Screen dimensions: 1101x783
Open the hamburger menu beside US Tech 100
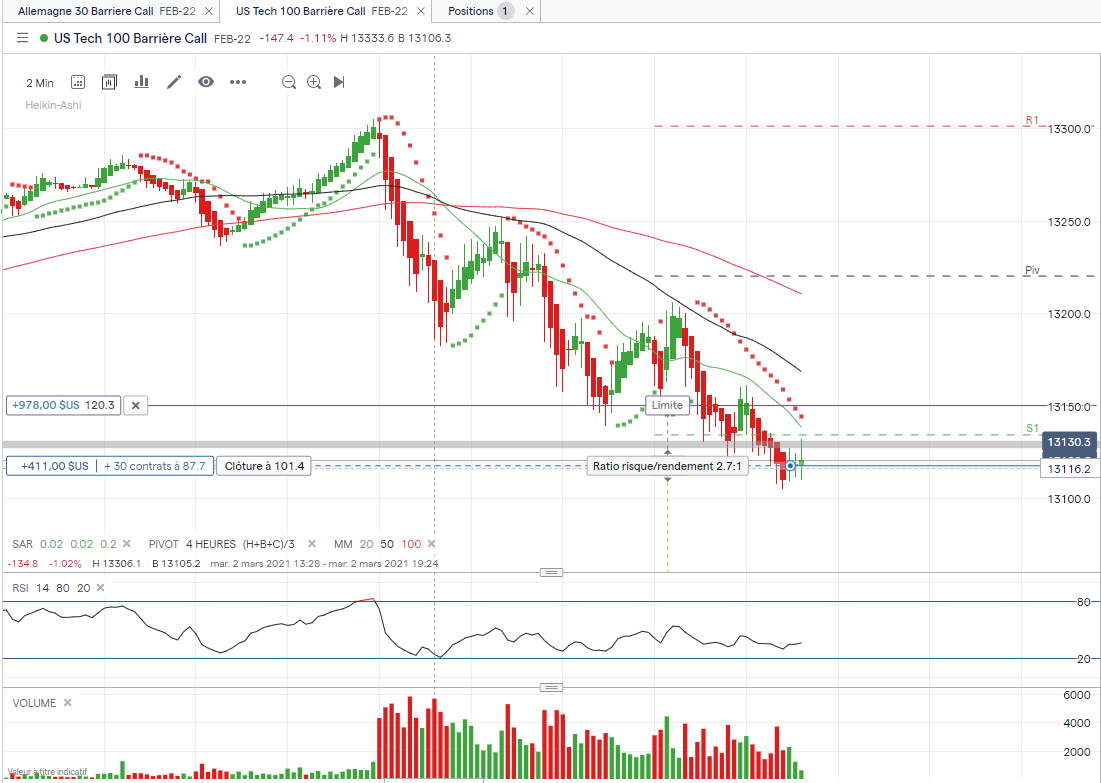point(22,38)
